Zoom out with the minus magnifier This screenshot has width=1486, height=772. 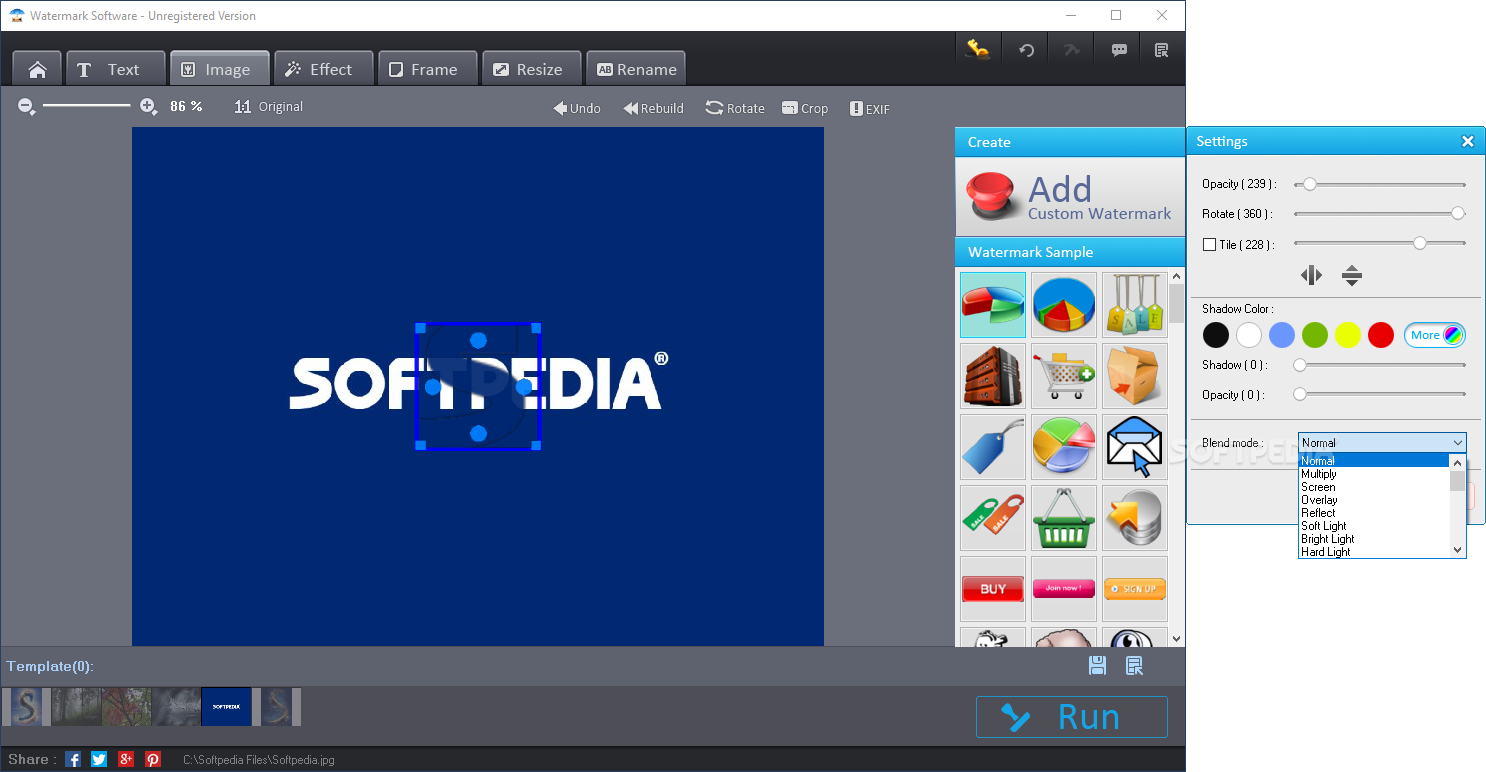tap(27, 106)
